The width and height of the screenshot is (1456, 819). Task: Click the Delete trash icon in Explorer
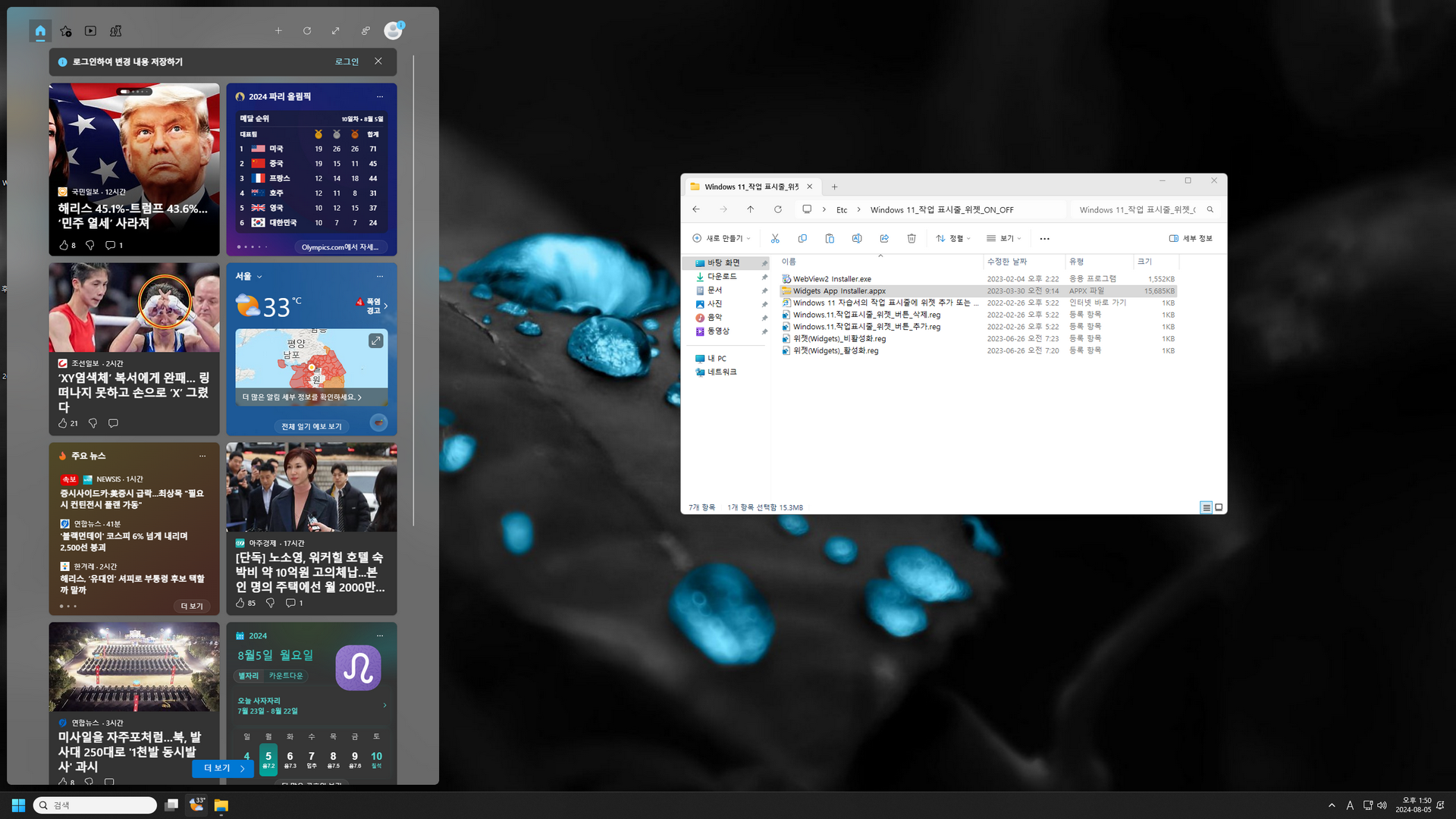coord(912,238)
